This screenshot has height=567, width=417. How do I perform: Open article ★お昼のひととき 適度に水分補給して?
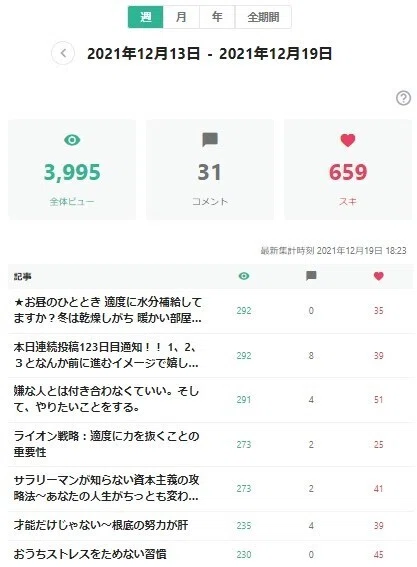[x=107, y=310]
